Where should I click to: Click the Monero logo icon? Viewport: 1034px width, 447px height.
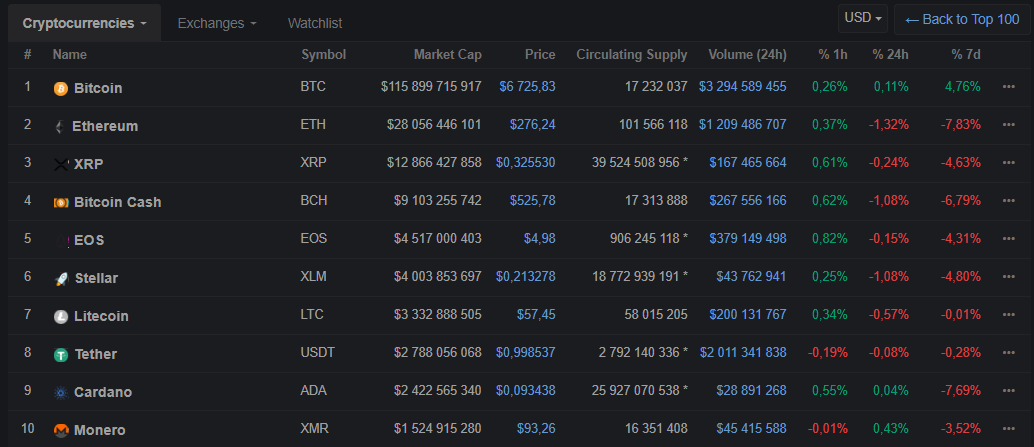click(x=61, y=430)
